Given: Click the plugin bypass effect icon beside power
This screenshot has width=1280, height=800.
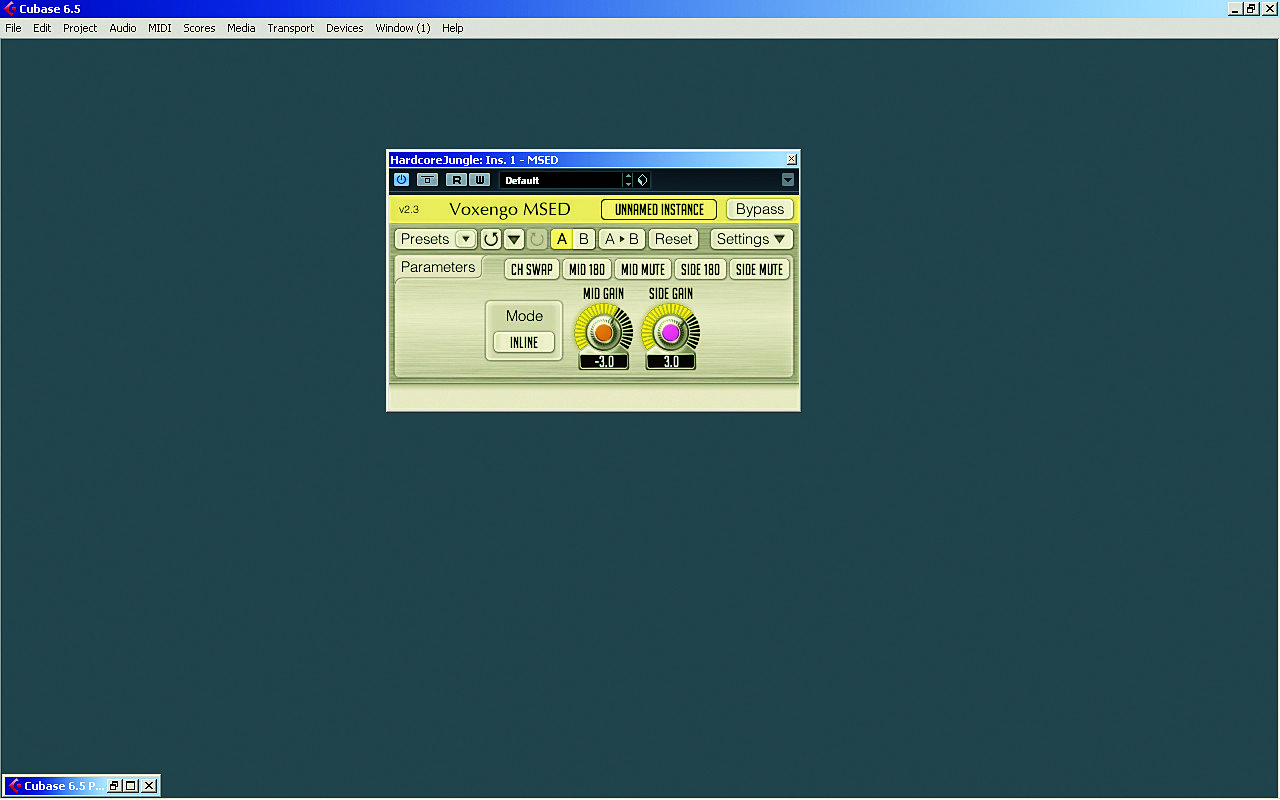Looking at the screenshot, I should point(427,180).
